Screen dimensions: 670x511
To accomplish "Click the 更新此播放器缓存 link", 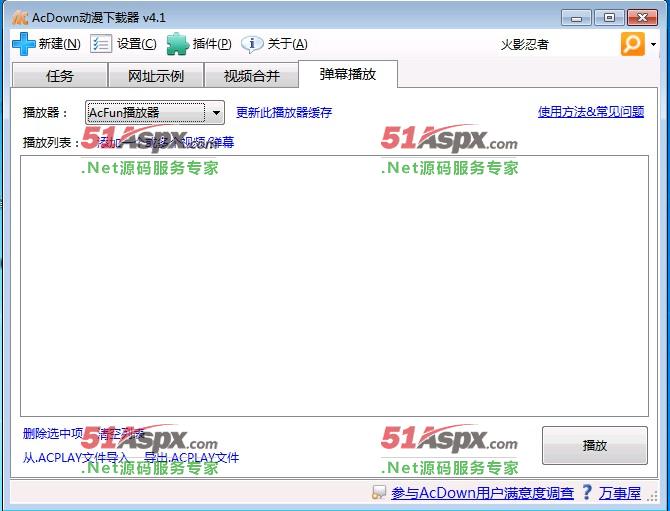I will tap(284, 112).
